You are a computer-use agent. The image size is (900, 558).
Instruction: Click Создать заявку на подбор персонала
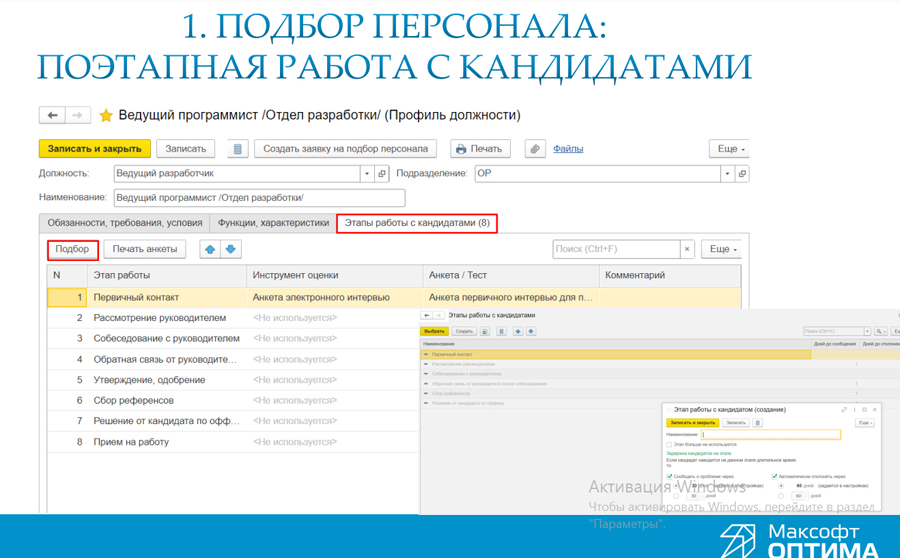[x=346, y=149]
